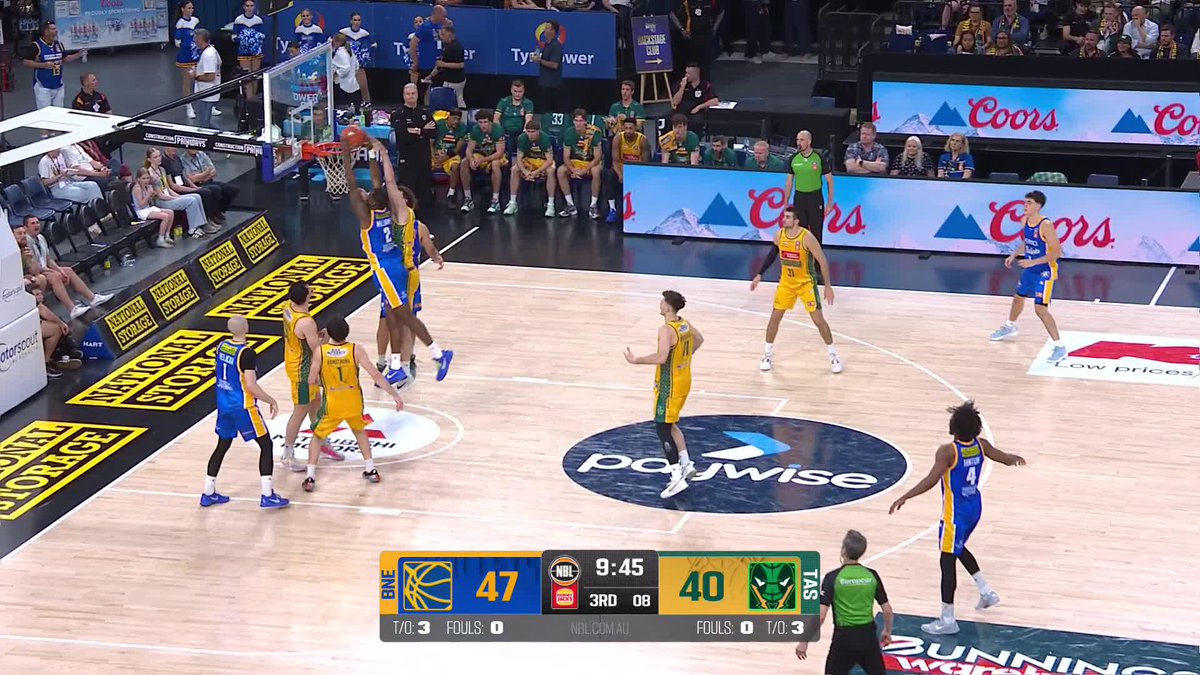Click Tasmania's FOULS: 0 counter
The width and height of the screenshot is (1200, 675).
724,628
